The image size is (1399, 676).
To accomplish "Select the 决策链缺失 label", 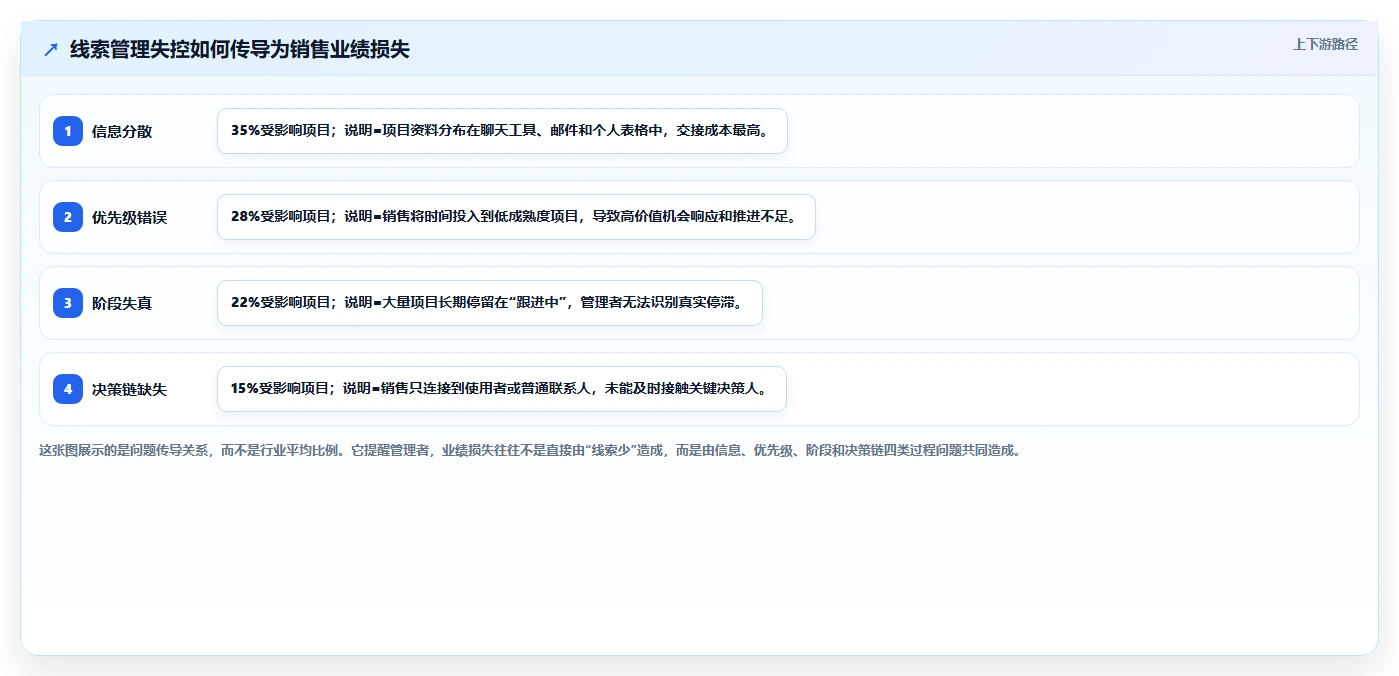I will (x=130, y=389).
